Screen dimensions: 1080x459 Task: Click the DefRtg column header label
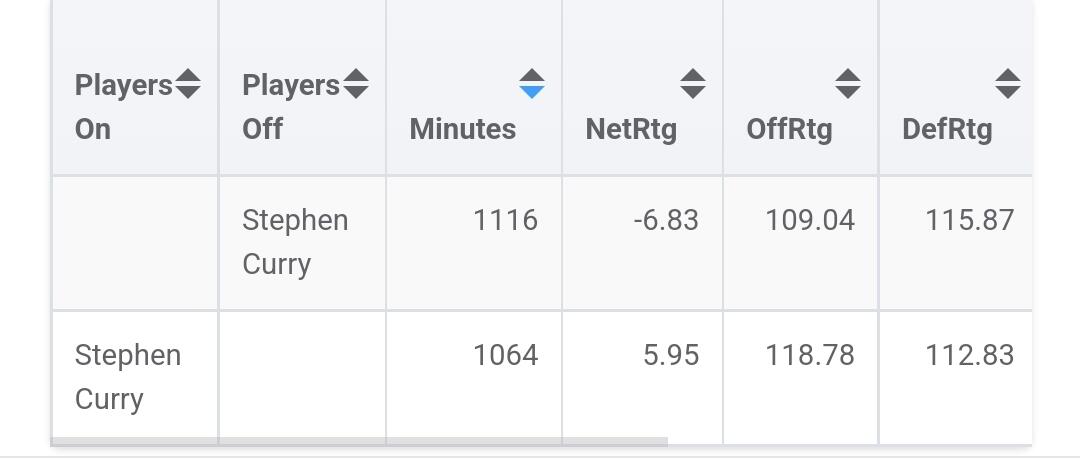pyautogui.click(x=947, y=129)
